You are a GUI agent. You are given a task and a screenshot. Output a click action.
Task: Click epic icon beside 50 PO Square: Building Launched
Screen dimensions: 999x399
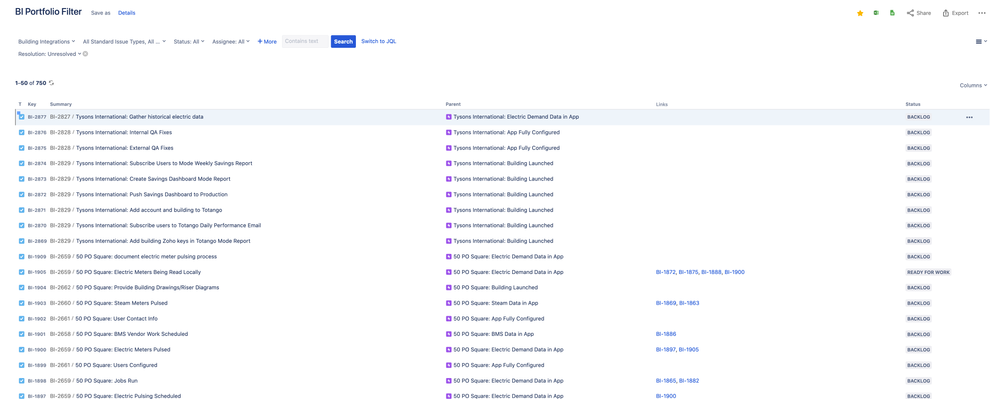point(449,287)
